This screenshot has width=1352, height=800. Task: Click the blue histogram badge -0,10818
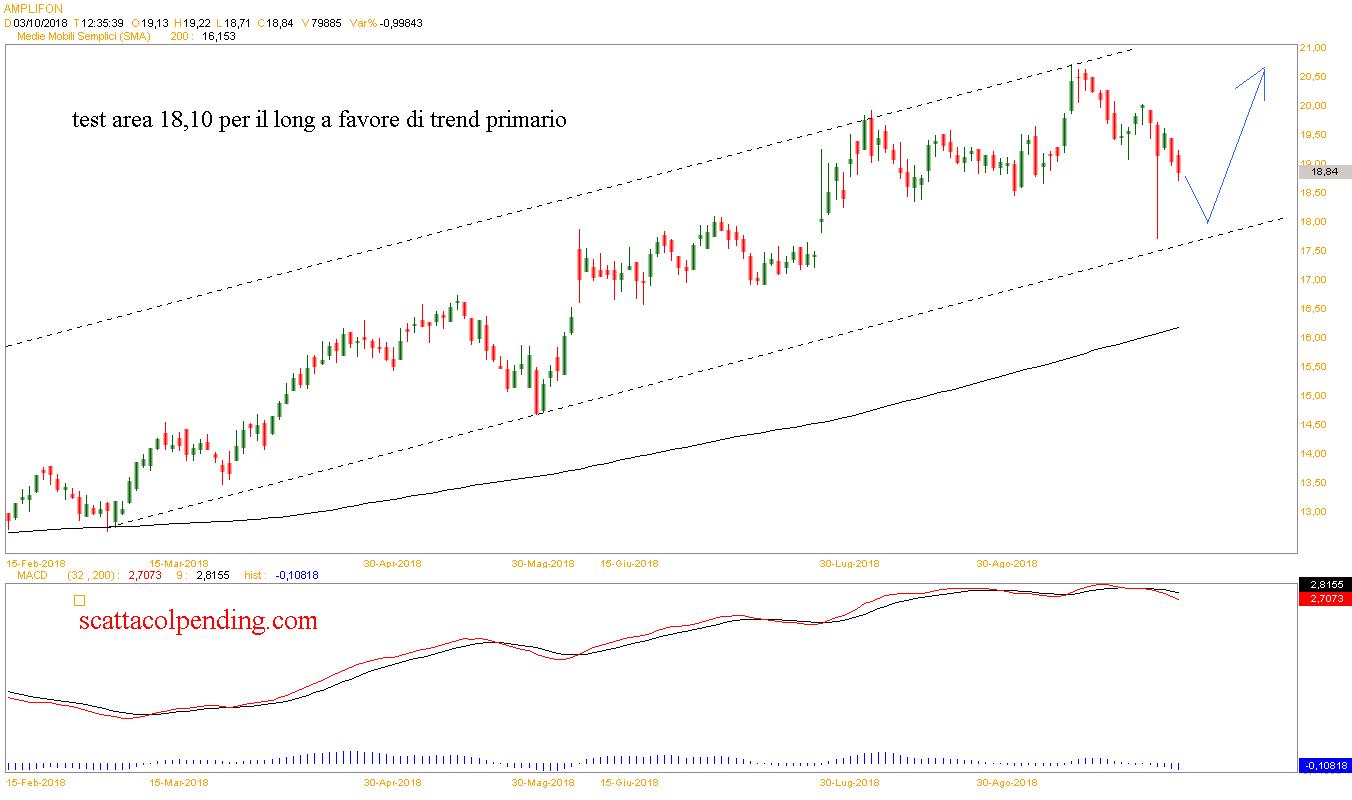(1324, 765)
